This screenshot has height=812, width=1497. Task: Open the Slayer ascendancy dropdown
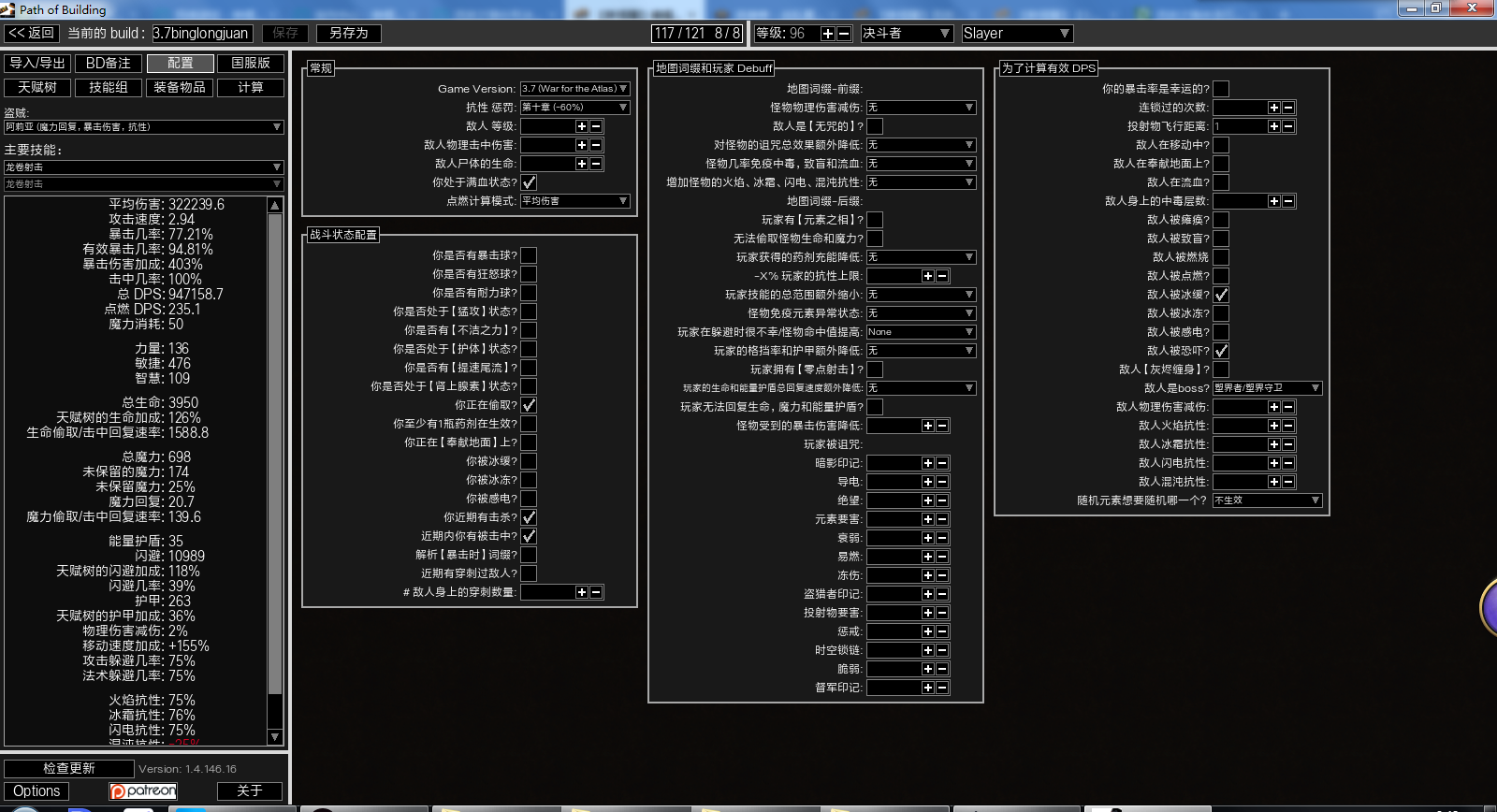1017,34
